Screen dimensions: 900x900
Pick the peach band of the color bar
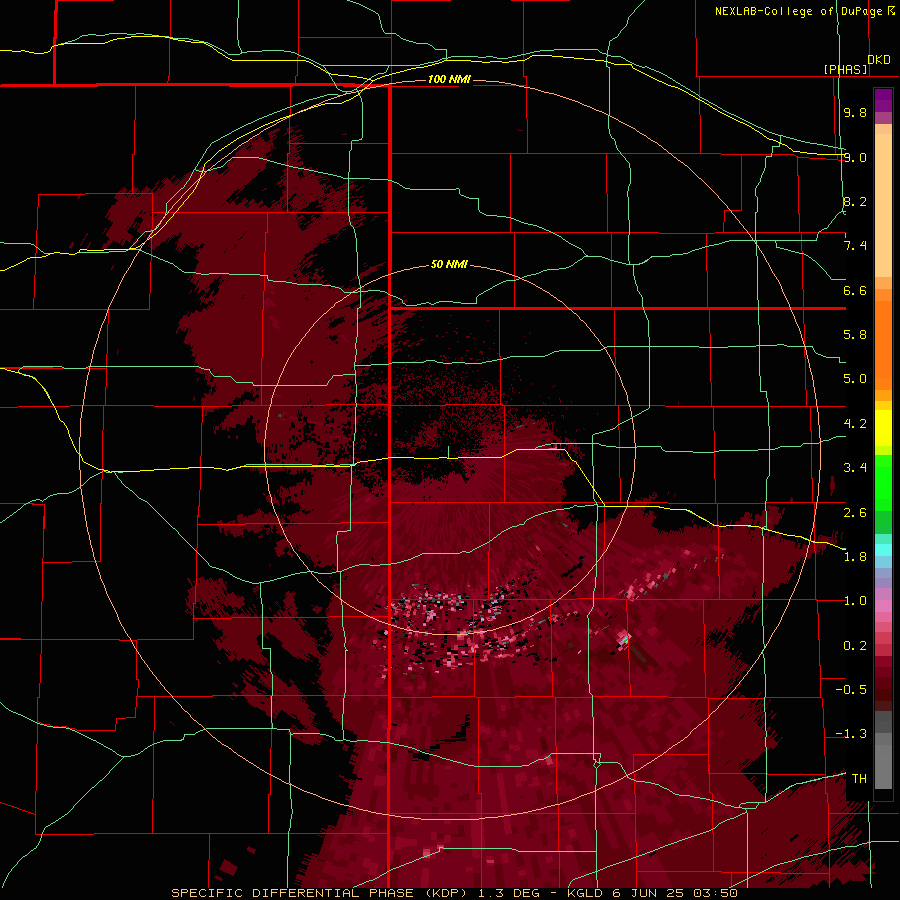click(x=883, y=201)
